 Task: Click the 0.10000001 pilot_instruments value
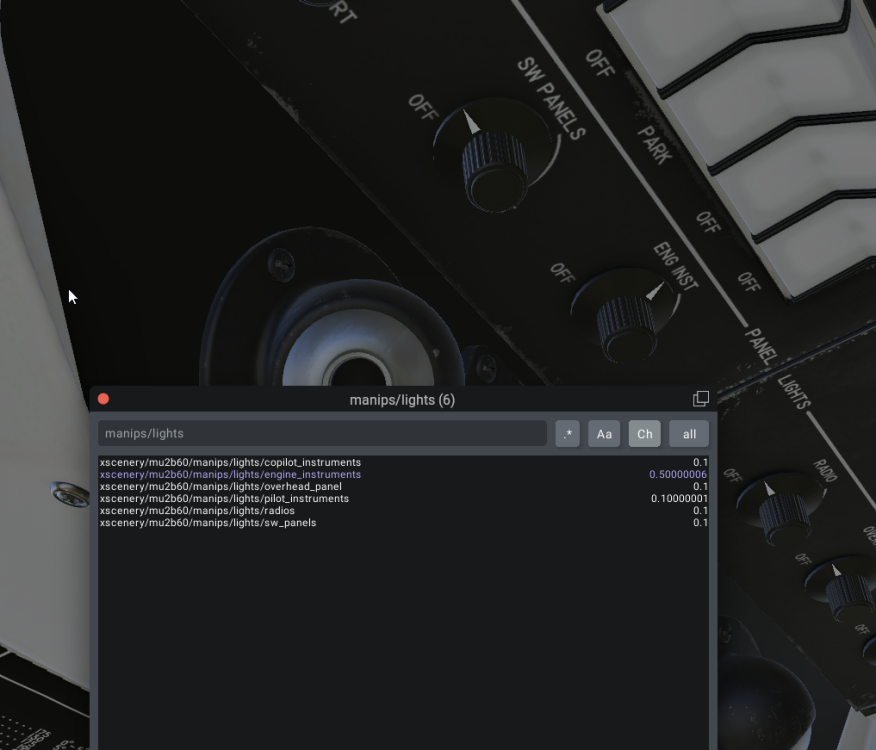(679, 499)
